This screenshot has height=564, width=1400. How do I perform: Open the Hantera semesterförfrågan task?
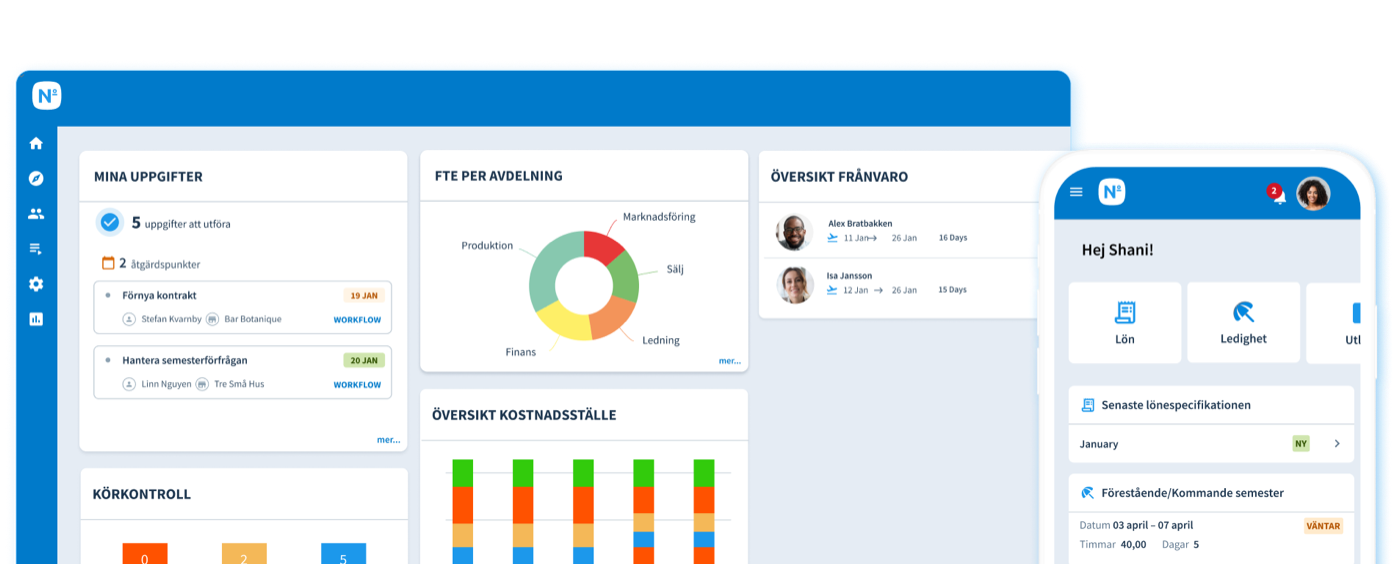(x=243, y=372)
